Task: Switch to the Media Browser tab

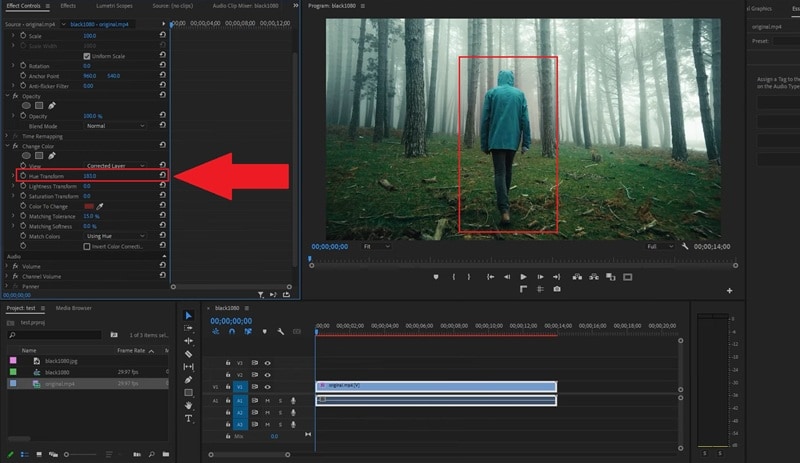Action: click(x=73, y=308)
